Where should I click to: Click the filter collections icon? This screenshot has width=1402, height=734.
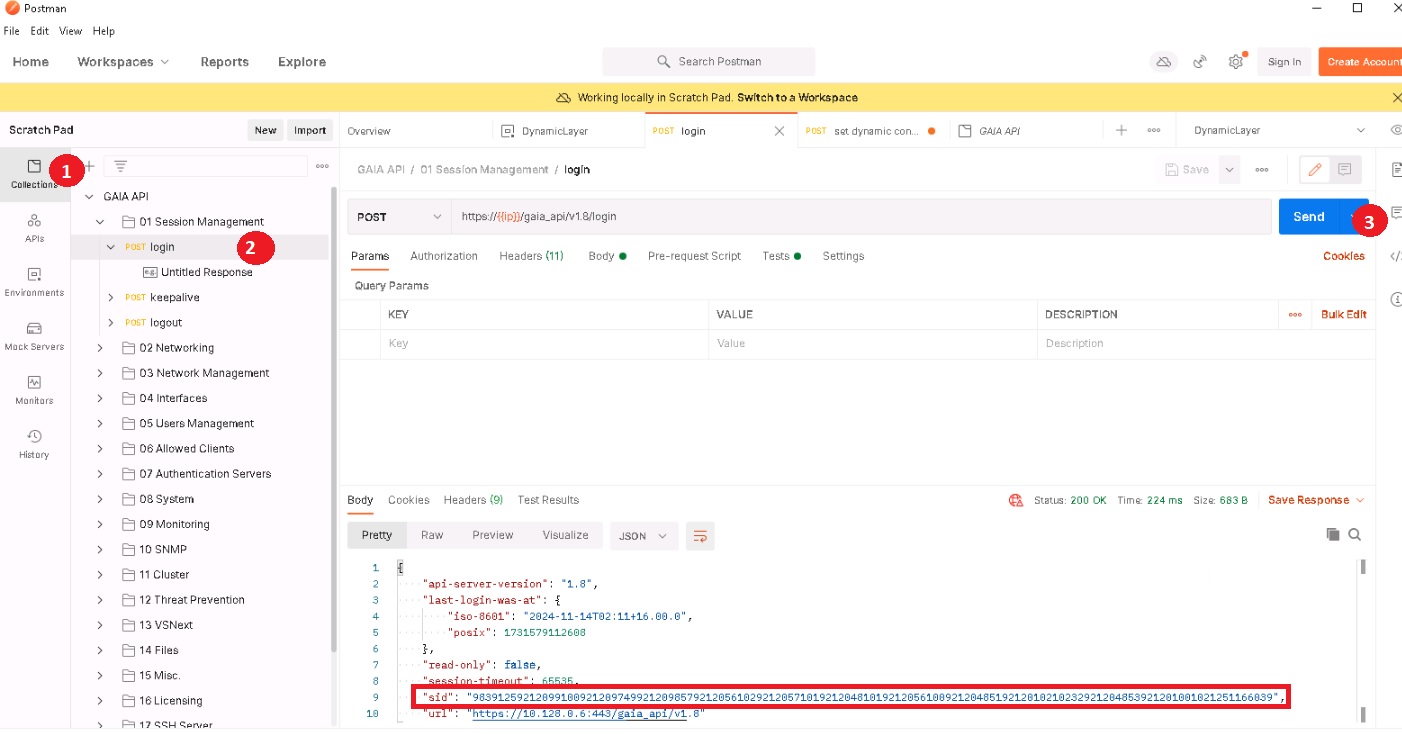[x=120, y=166]
